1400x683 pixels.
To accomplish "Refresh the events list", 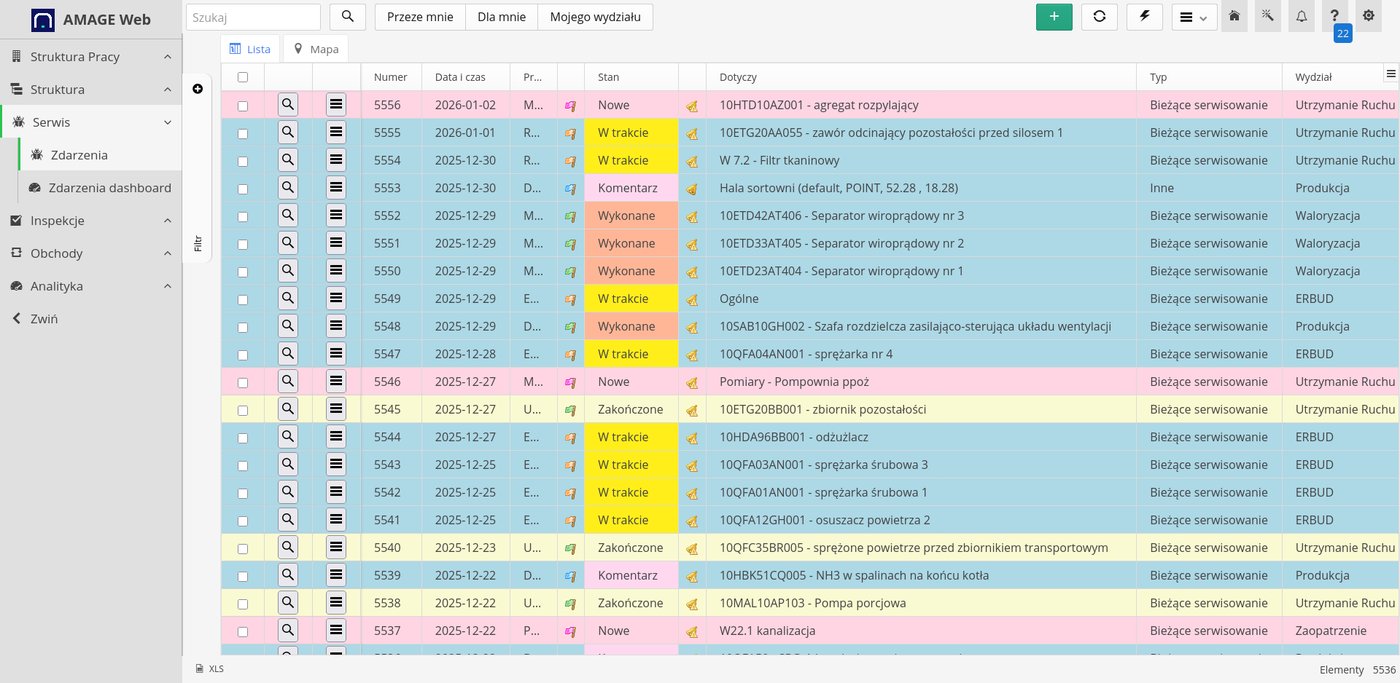I will [1099, 17].
